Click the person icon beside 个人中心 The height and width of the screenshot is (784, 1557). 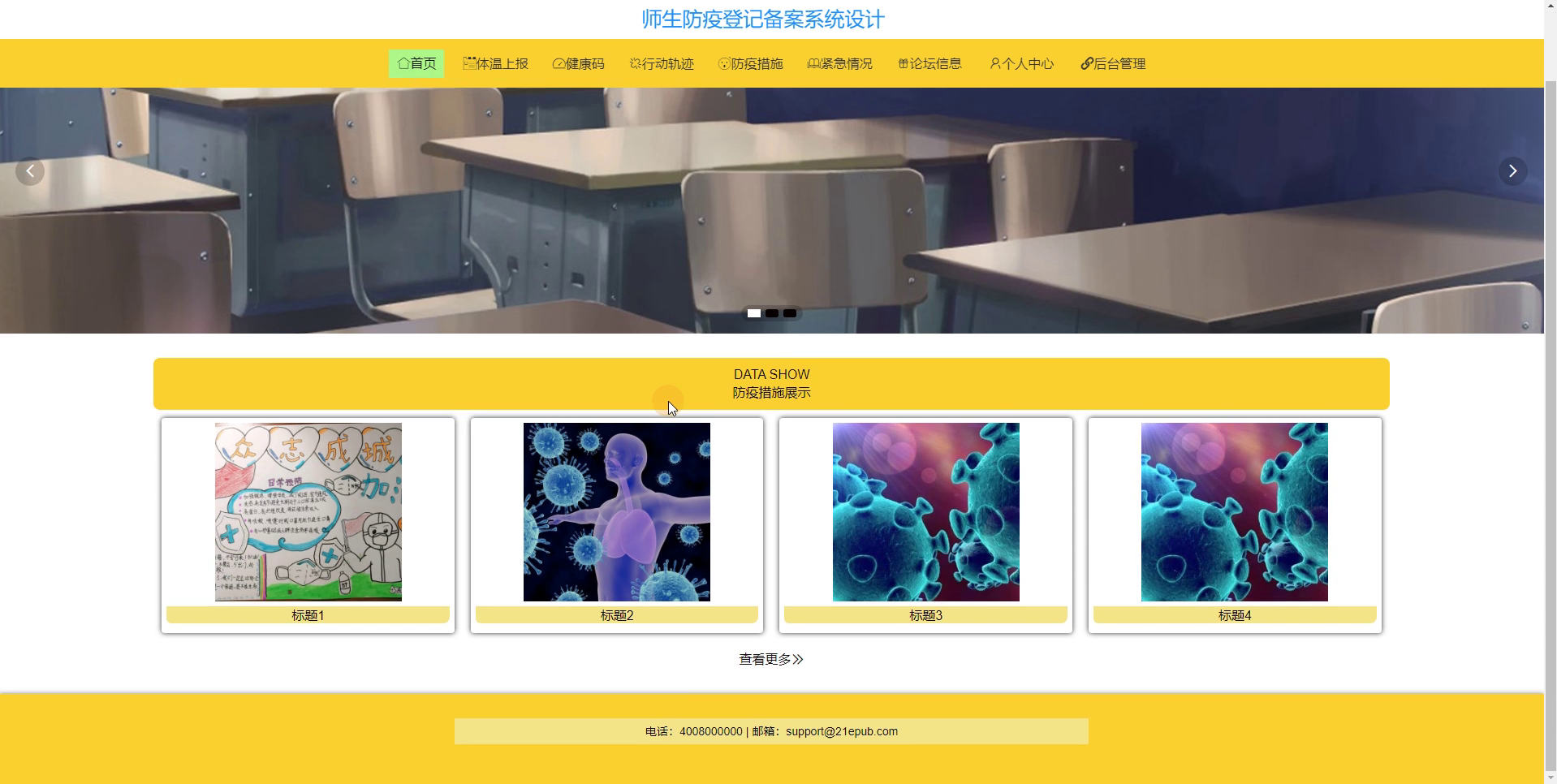tap(994, 63)
